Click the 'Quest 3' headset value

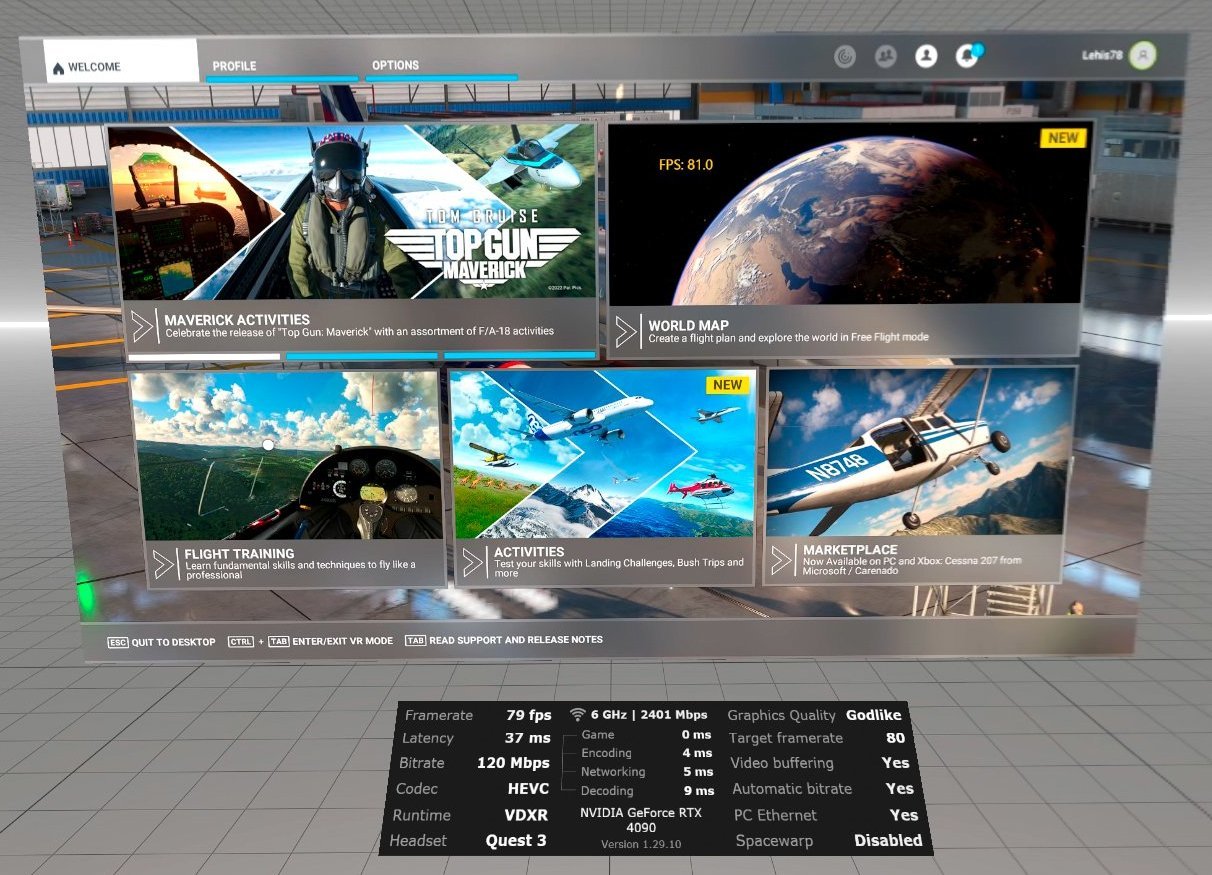516,841
